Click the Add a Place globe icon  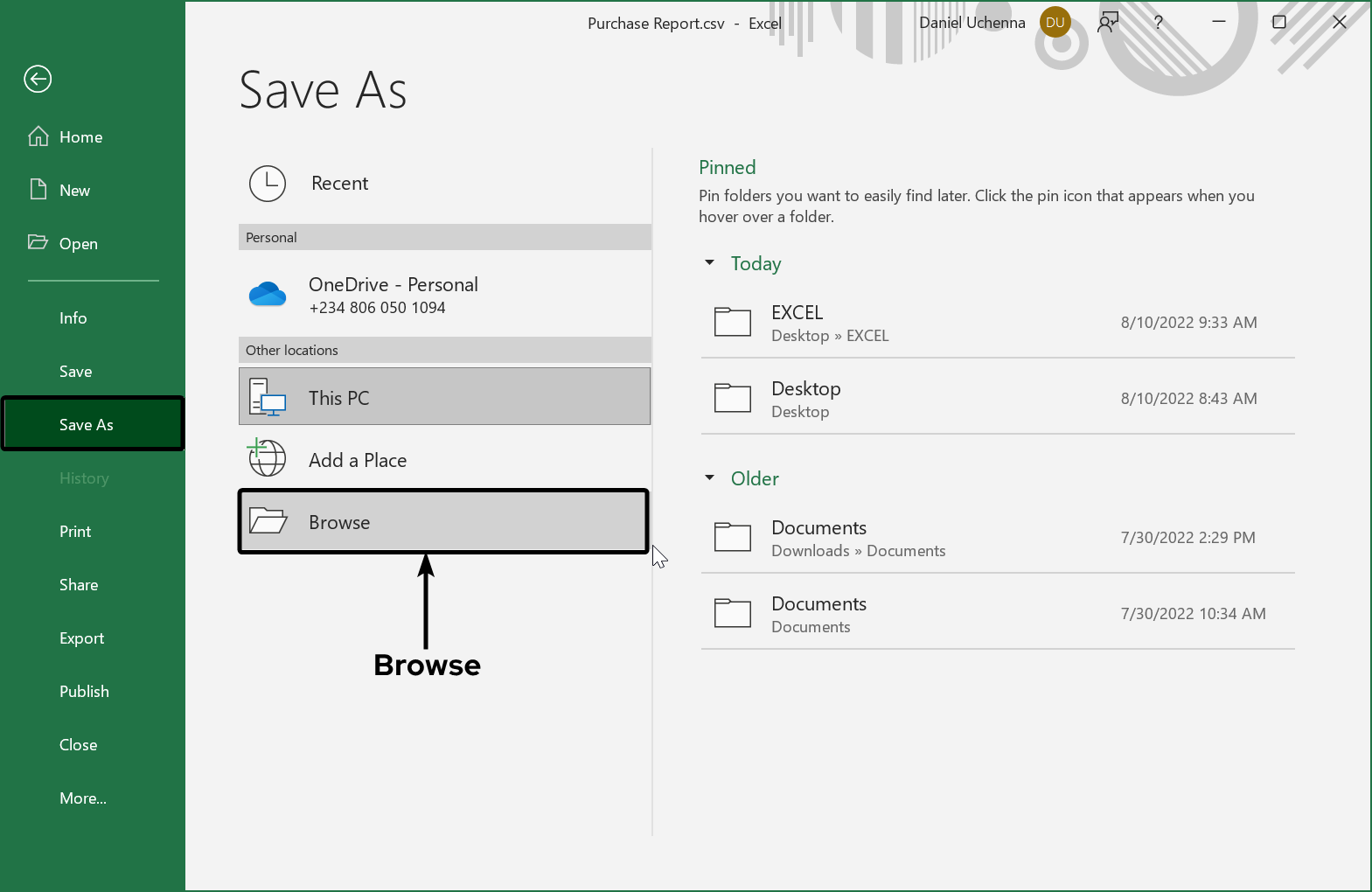267,458
